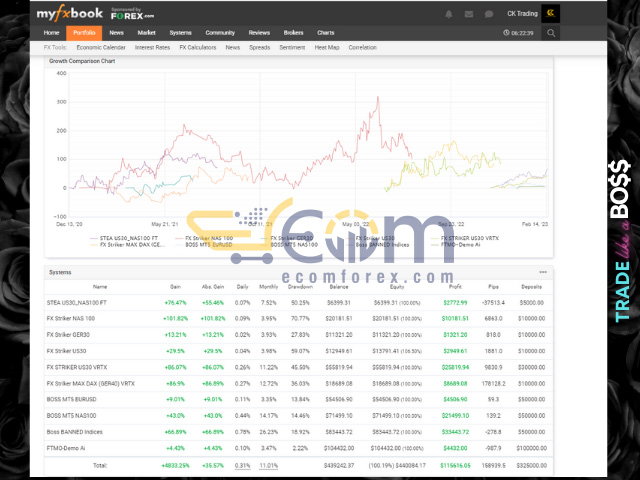
Task: Open the Sentiment tool
Action: click(292, 47)
